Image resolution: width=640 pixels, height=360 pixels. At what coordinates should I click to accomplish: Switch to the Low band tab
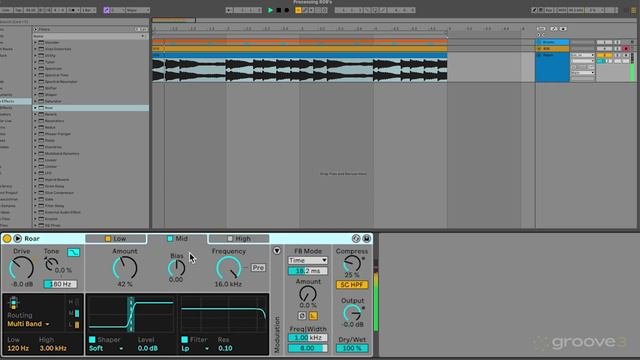pos(116,238)
